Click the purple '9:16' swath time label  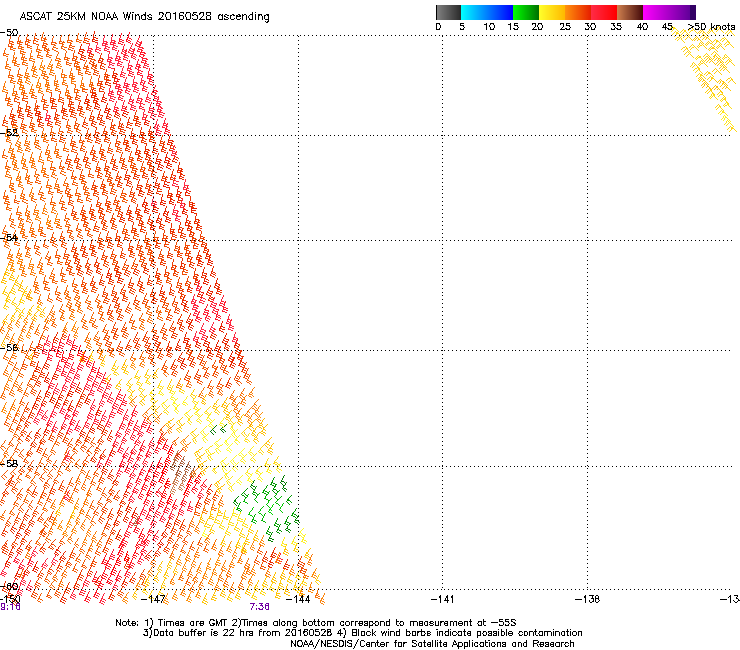tap(10, 607)
